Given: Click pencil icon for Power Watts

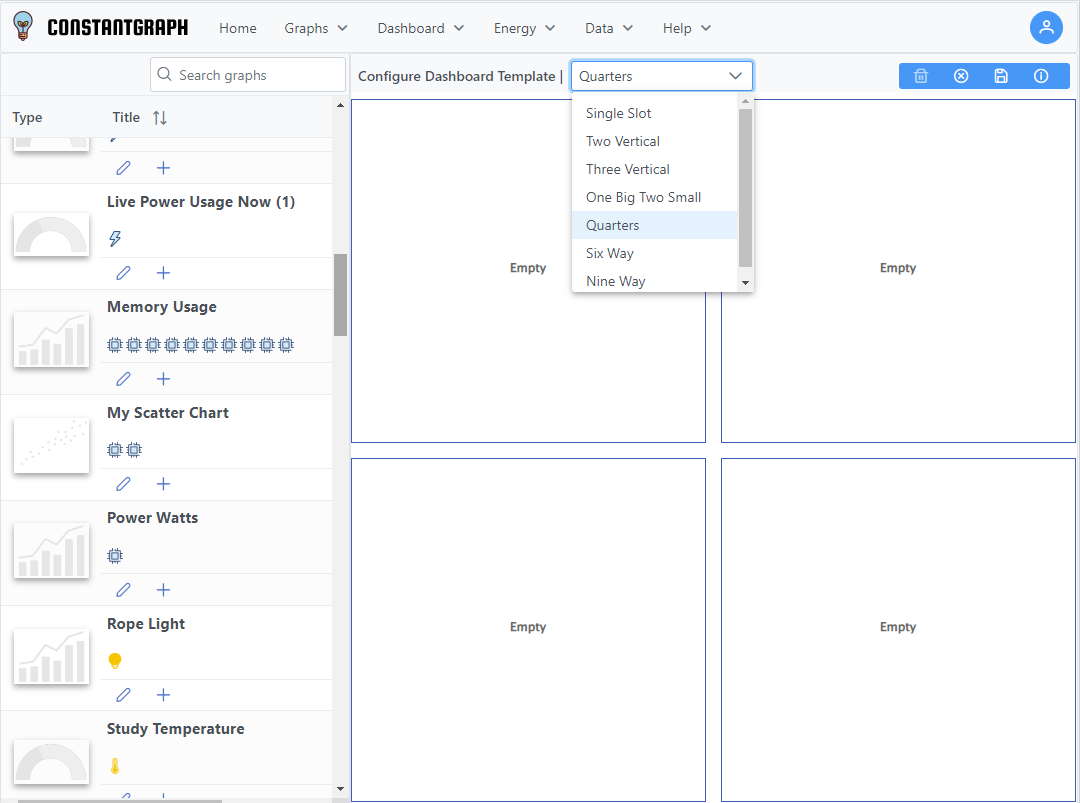Looking at the screenshot, I should 123,590.
